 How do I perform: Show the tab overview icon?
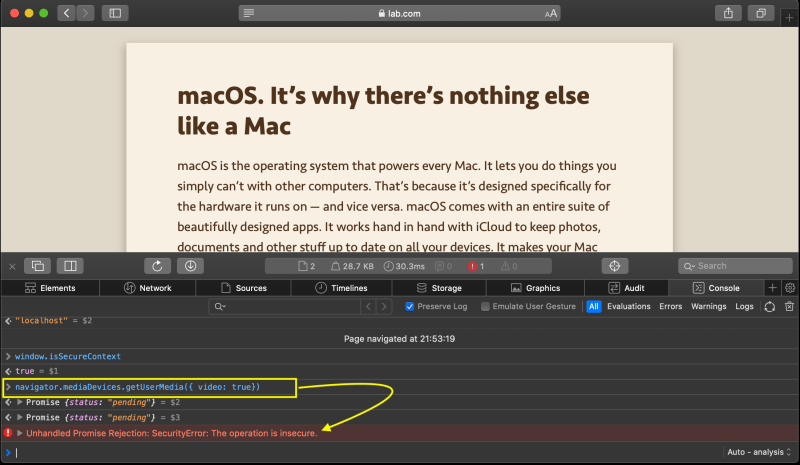click(761, 13)
